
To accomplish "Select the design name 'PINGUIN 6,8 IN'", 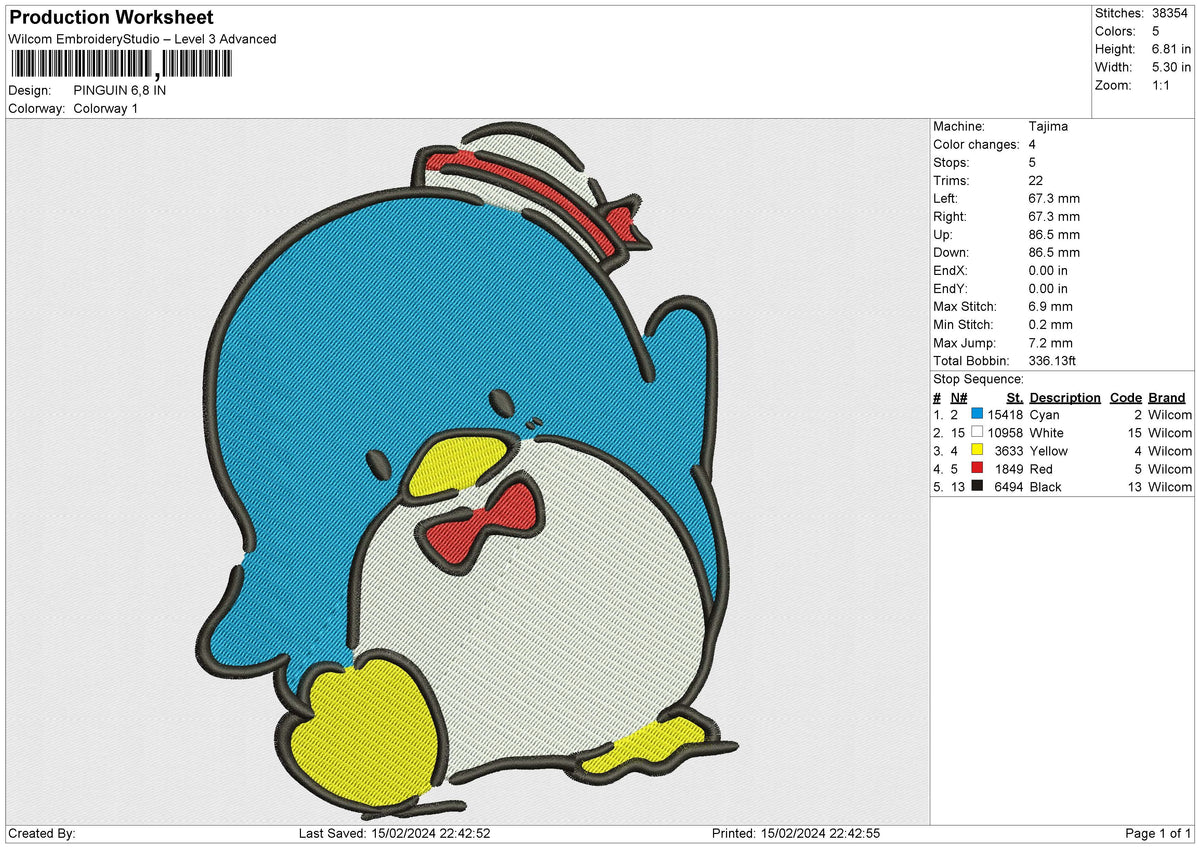I will [120, 90].
